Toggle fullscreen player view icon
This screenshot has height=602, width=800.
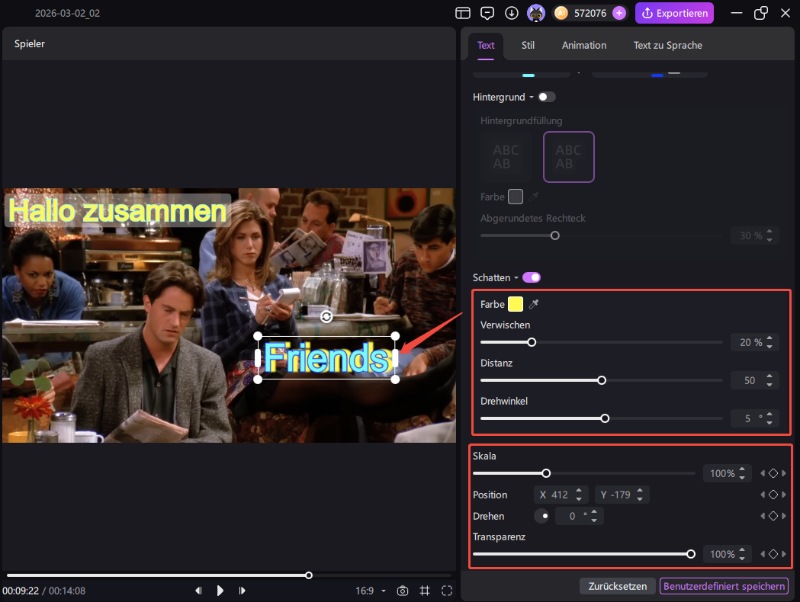tap(447, 591)
